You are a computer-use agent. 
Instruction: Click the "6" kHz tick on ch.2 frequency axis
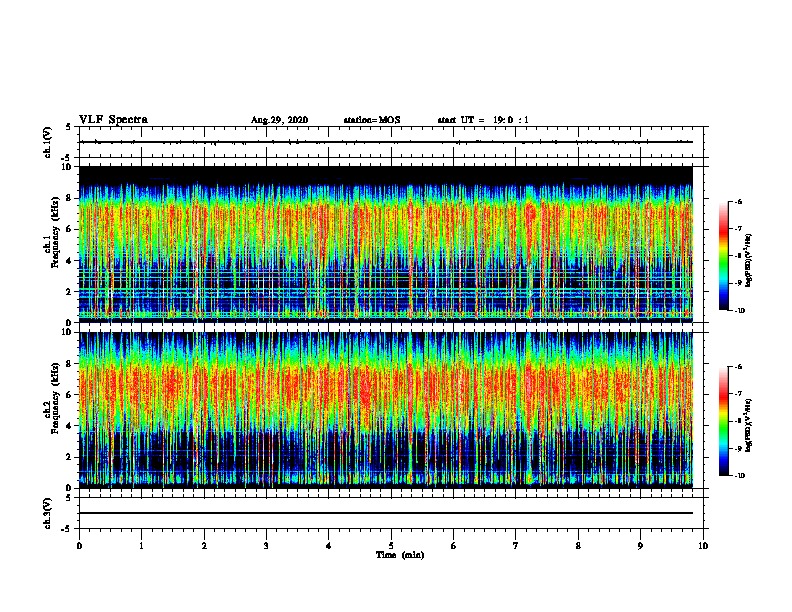point(70,395)
